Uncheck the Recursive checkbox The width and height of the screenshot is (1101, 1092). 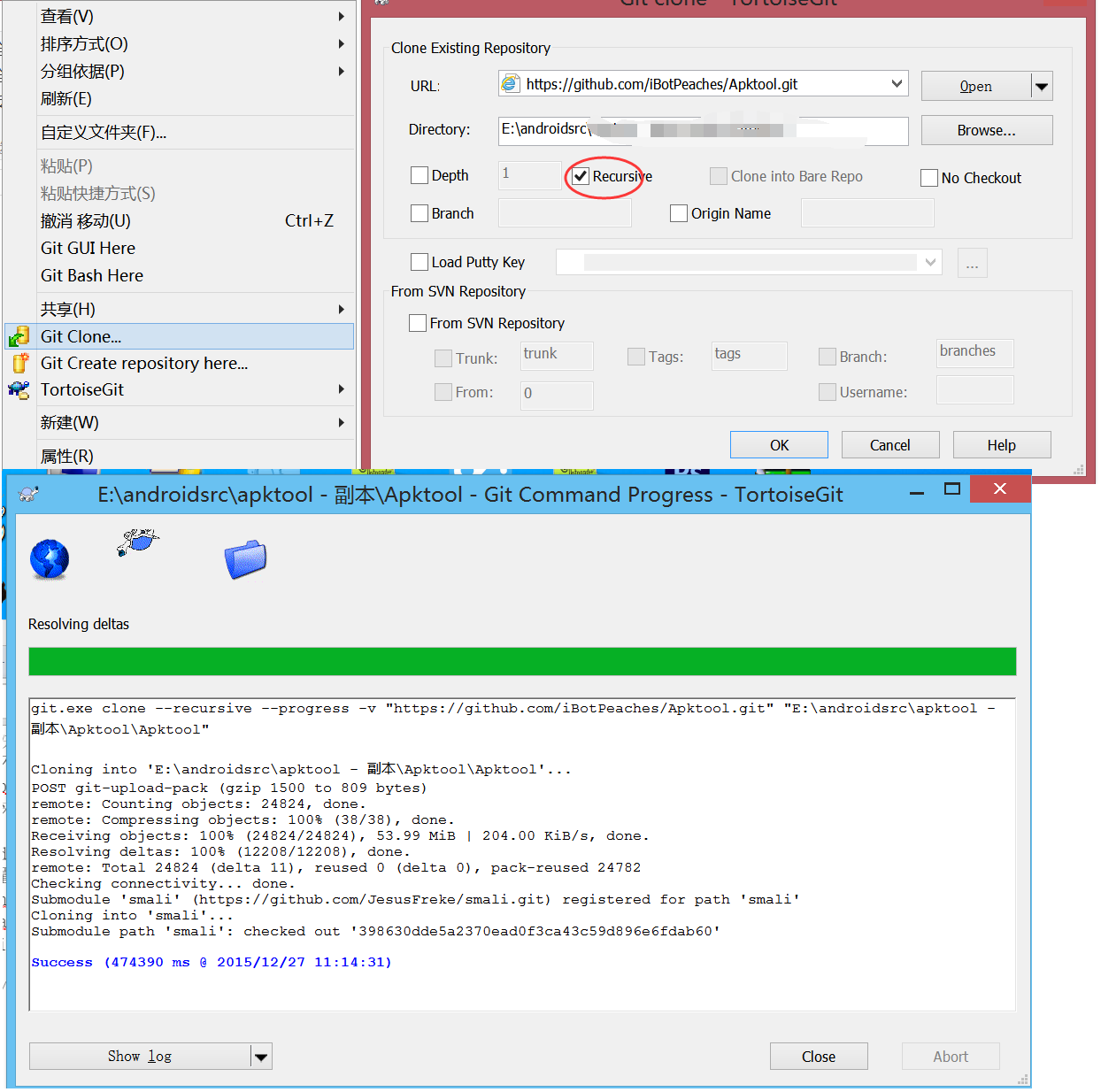click(x=581, y=176)
